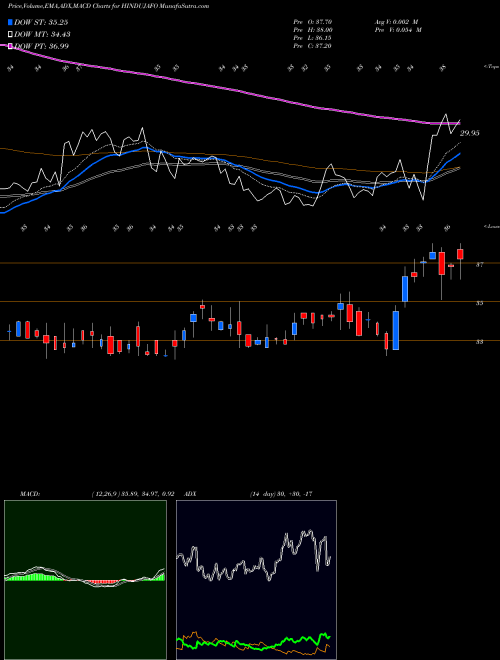Click the ADX (14 day) 30, +30, -17 values

[281, 494]
